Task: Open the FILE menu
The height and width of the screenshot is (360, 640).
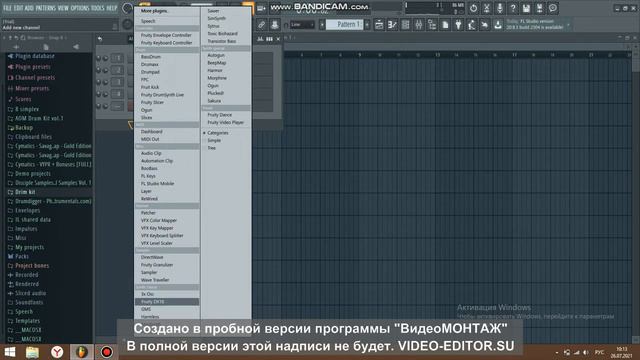Action: tap(7, 8)
